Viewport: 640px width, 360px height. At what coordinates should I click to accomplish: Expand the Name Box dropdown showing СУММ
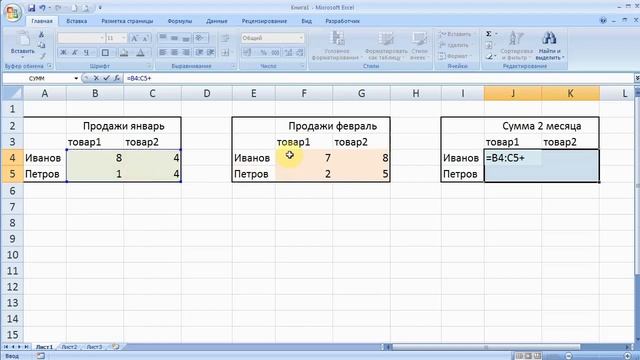pyautogui.click(x=76, y=78)
